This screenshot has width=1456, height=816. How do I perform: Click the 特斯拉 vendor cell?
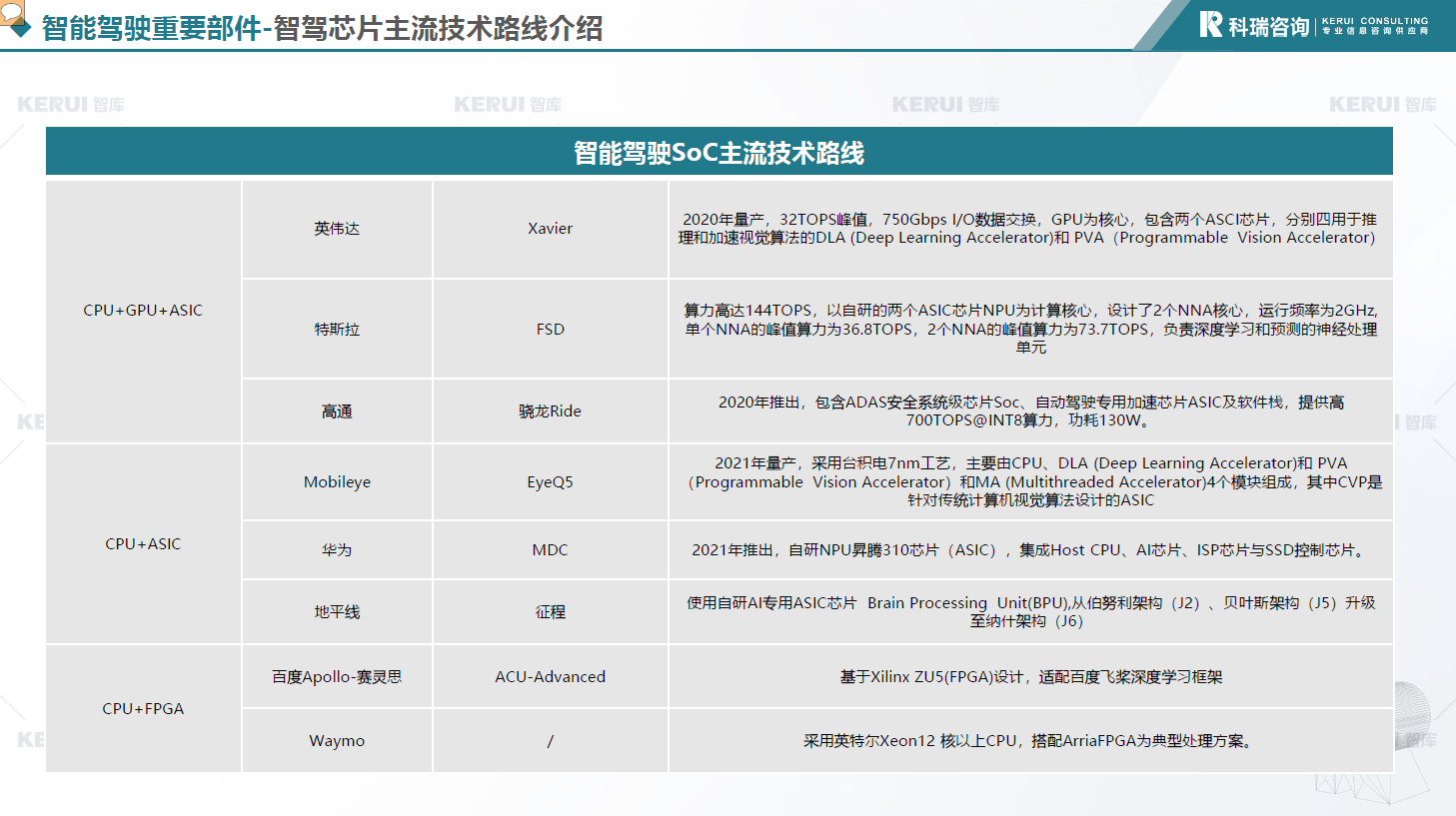pyautogui.click(x=337, y=329)
